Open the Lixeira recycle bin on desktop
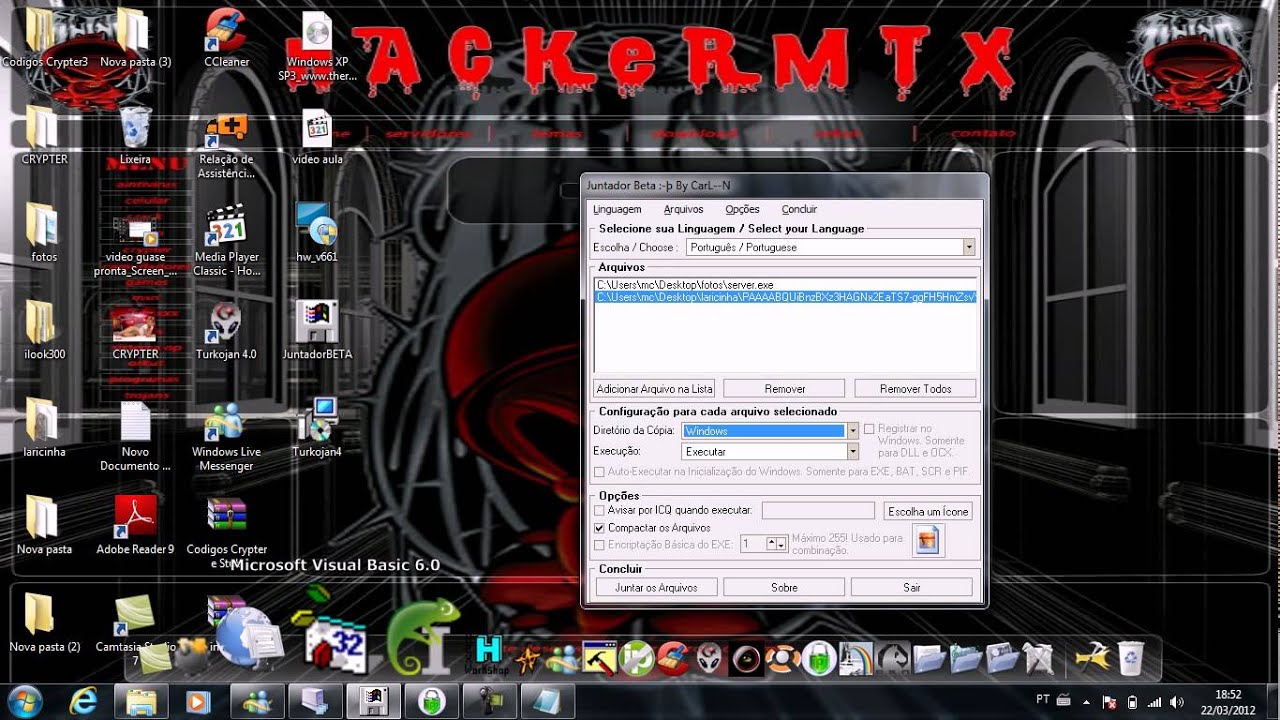Image resolution: width=1280 pixels, height=720 pixels. pyautogui.click(x=135, y=135)
